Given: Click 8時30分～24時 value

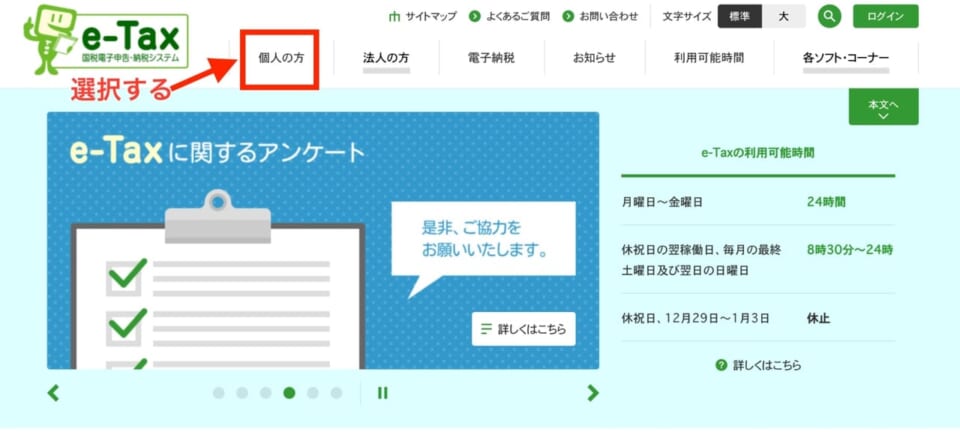Looking at the screenshot, I should click(x=850, y=250).
